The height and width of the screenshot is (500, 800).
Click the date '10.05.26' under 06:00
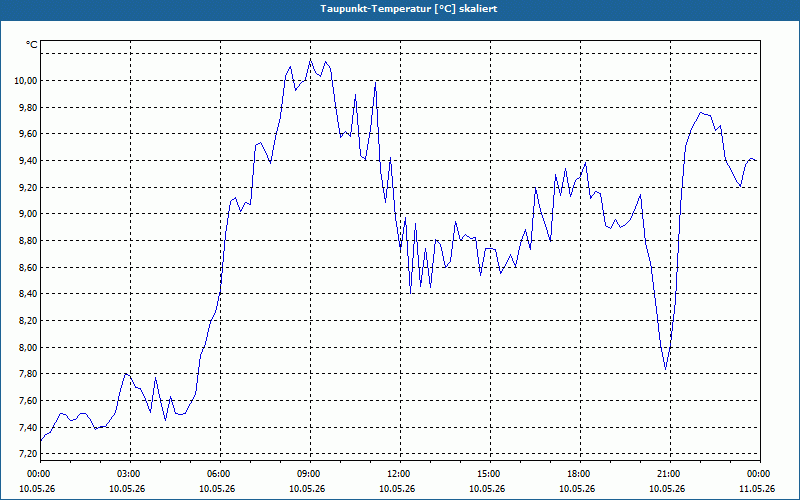pos(218,489)
